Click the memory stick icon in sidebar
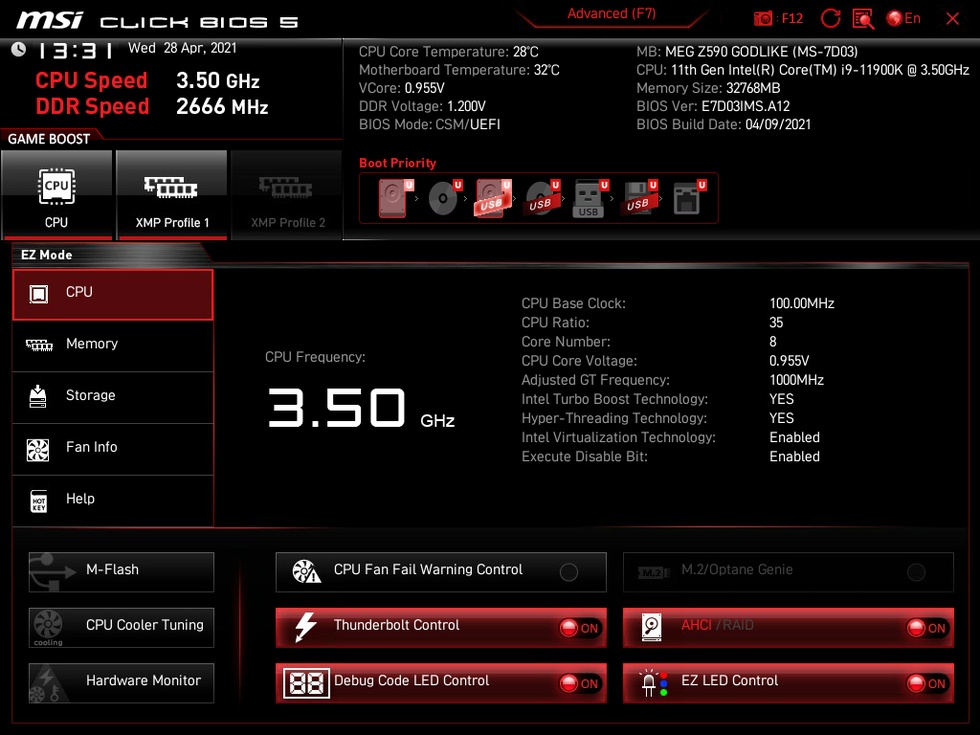980x735 pixels. (x=39, y=345)
